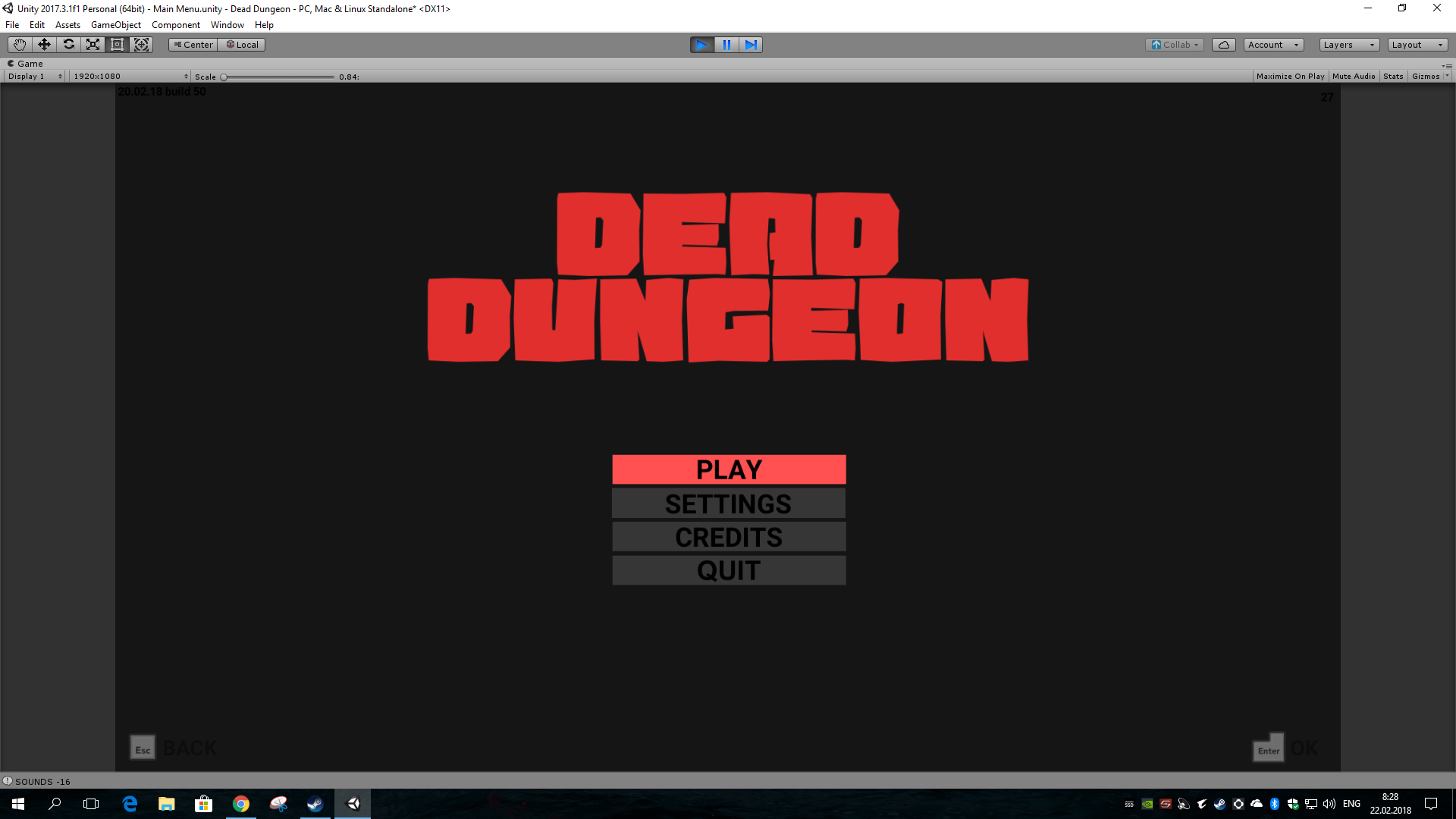This screenshot has height=819, width=1456.
Task: Open the Edit menu
Action: pos(37,25)
